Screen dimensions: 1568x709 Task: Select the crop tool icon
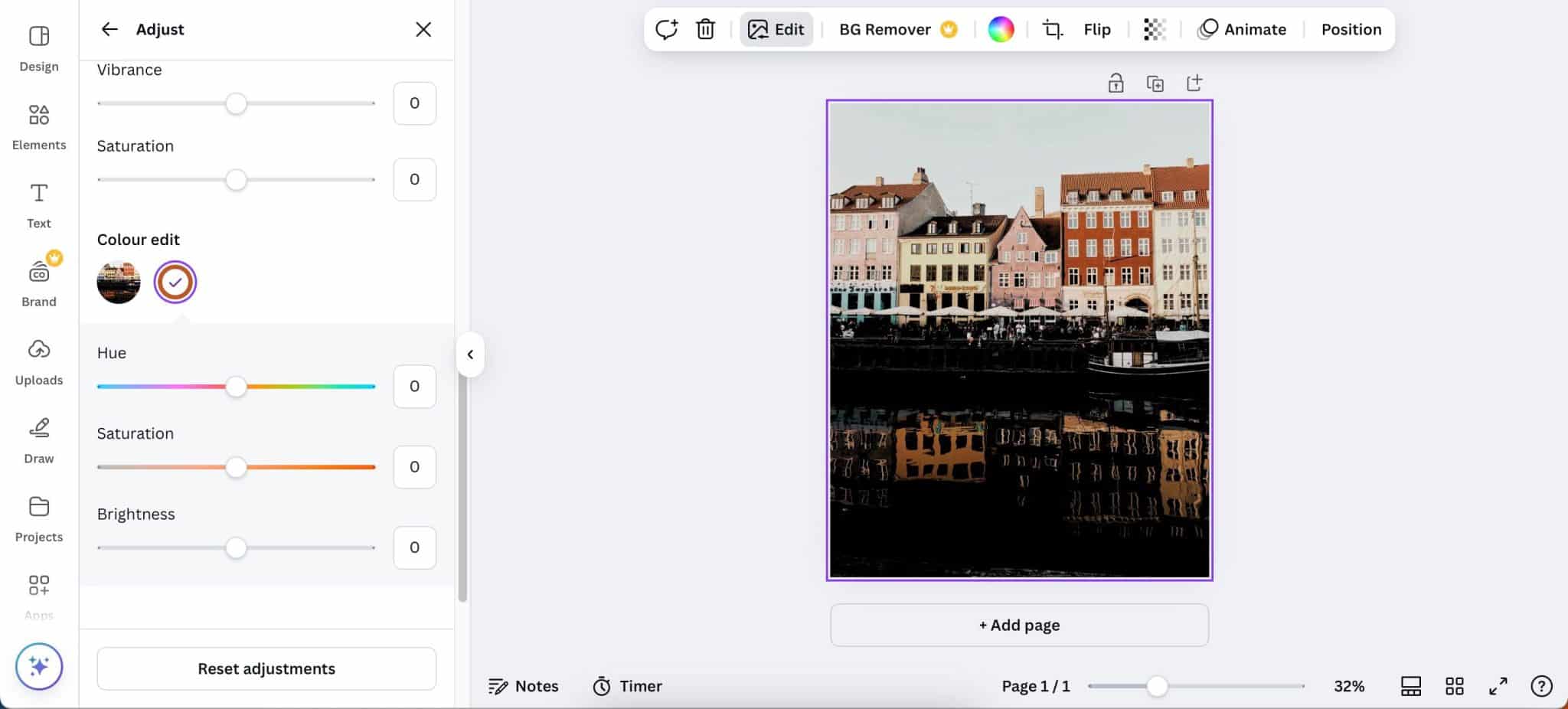[x=1053, y=29]
